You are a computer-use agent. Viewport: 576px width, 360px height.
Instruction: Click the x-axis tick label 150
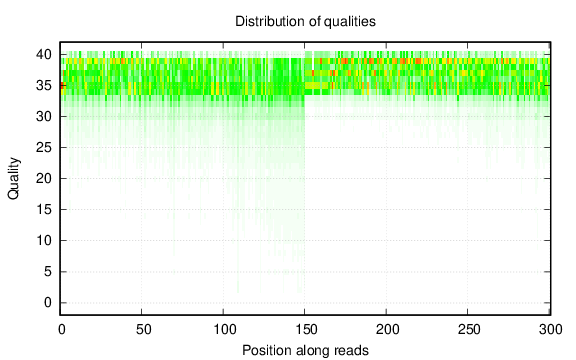tap(306, 330)
